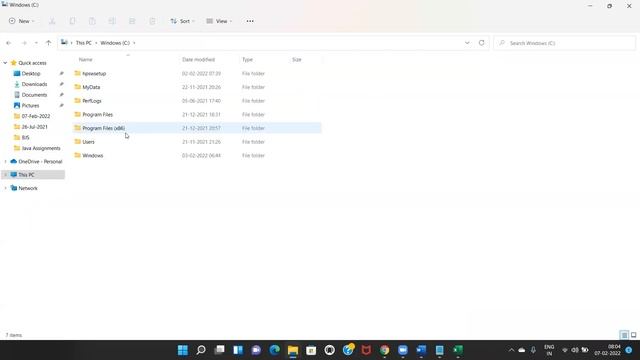Go back with the left arrow button
Viewport: 640px width, 360px height.
coord(9,43)
